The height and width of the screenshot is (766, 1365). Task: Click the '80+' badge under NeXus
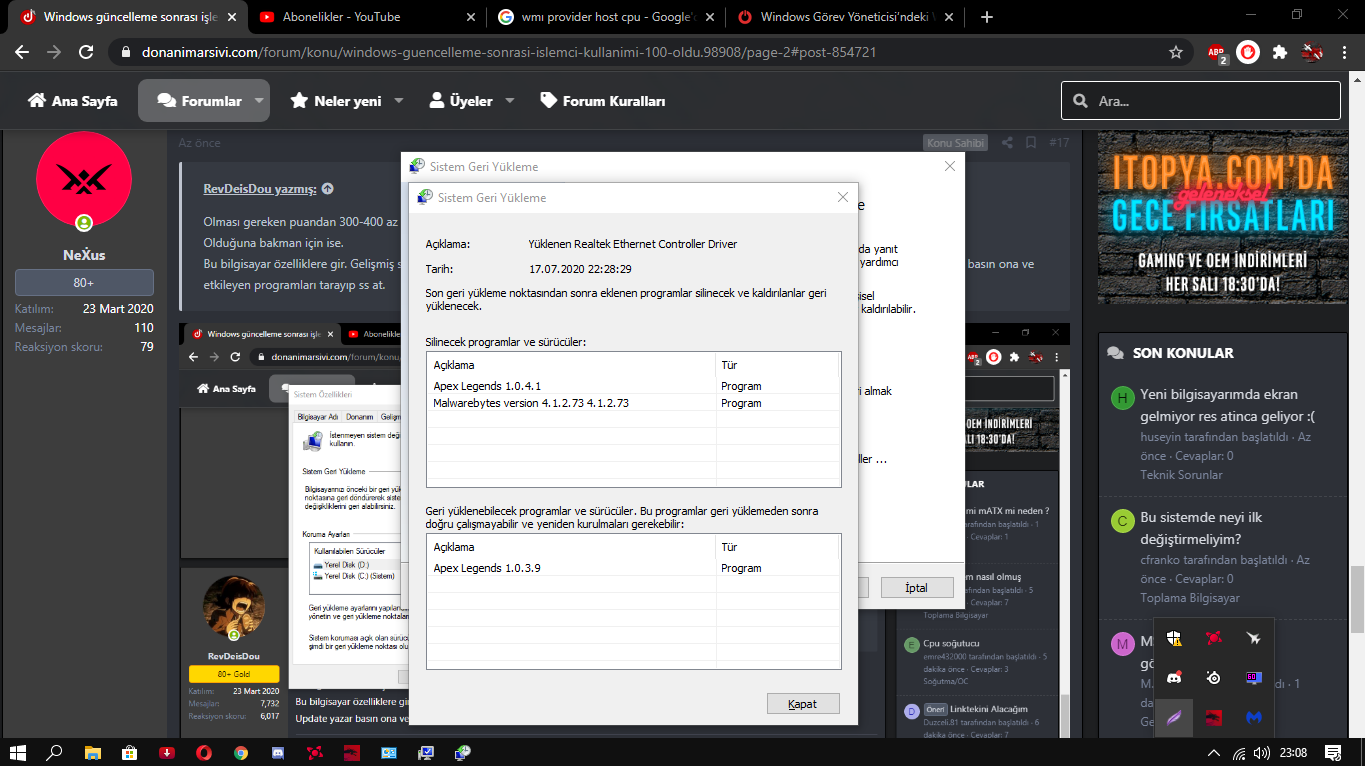click(84, 282)
